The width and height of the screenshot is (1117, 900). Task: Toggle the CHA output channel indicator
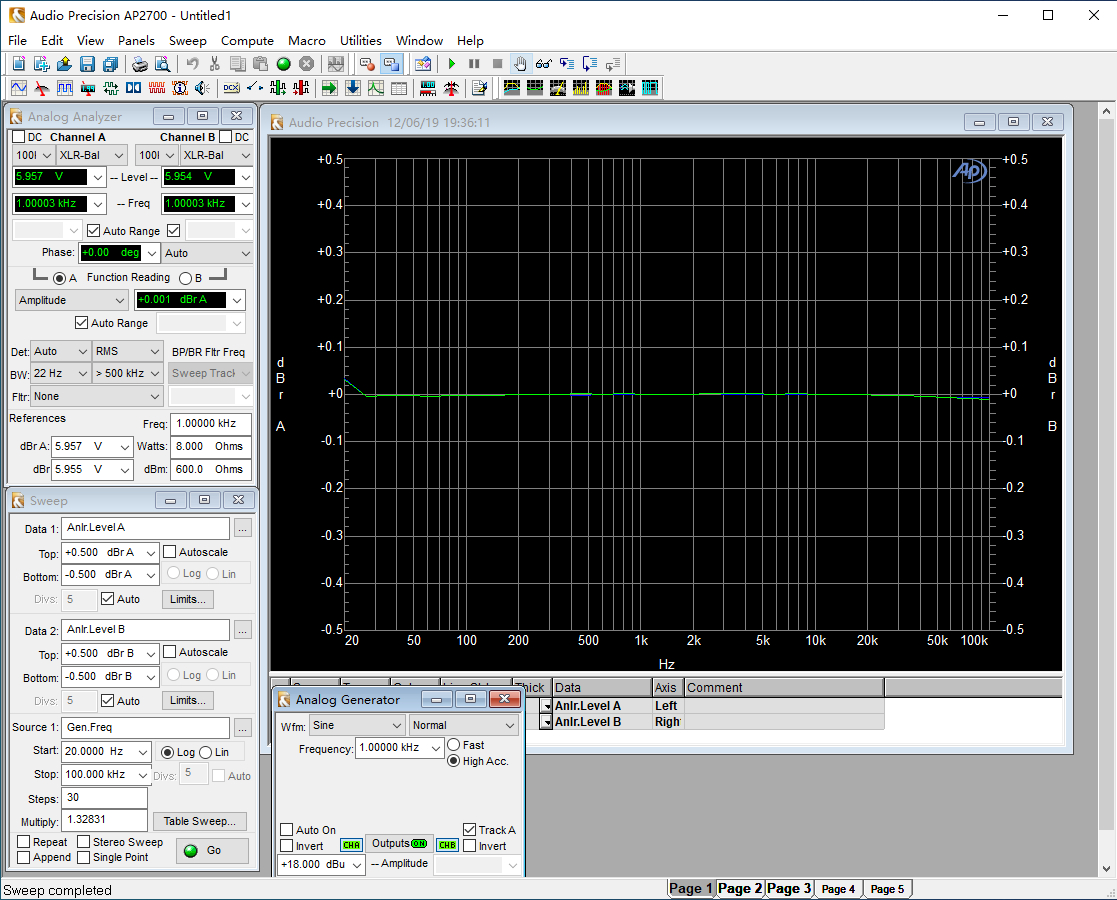point(350,845)
